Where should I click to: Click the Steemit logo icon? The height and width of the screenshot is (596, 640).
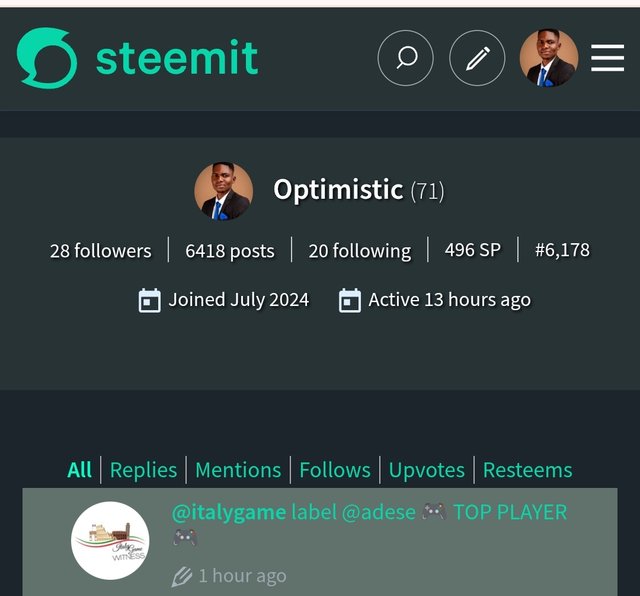tap(47, 58)
